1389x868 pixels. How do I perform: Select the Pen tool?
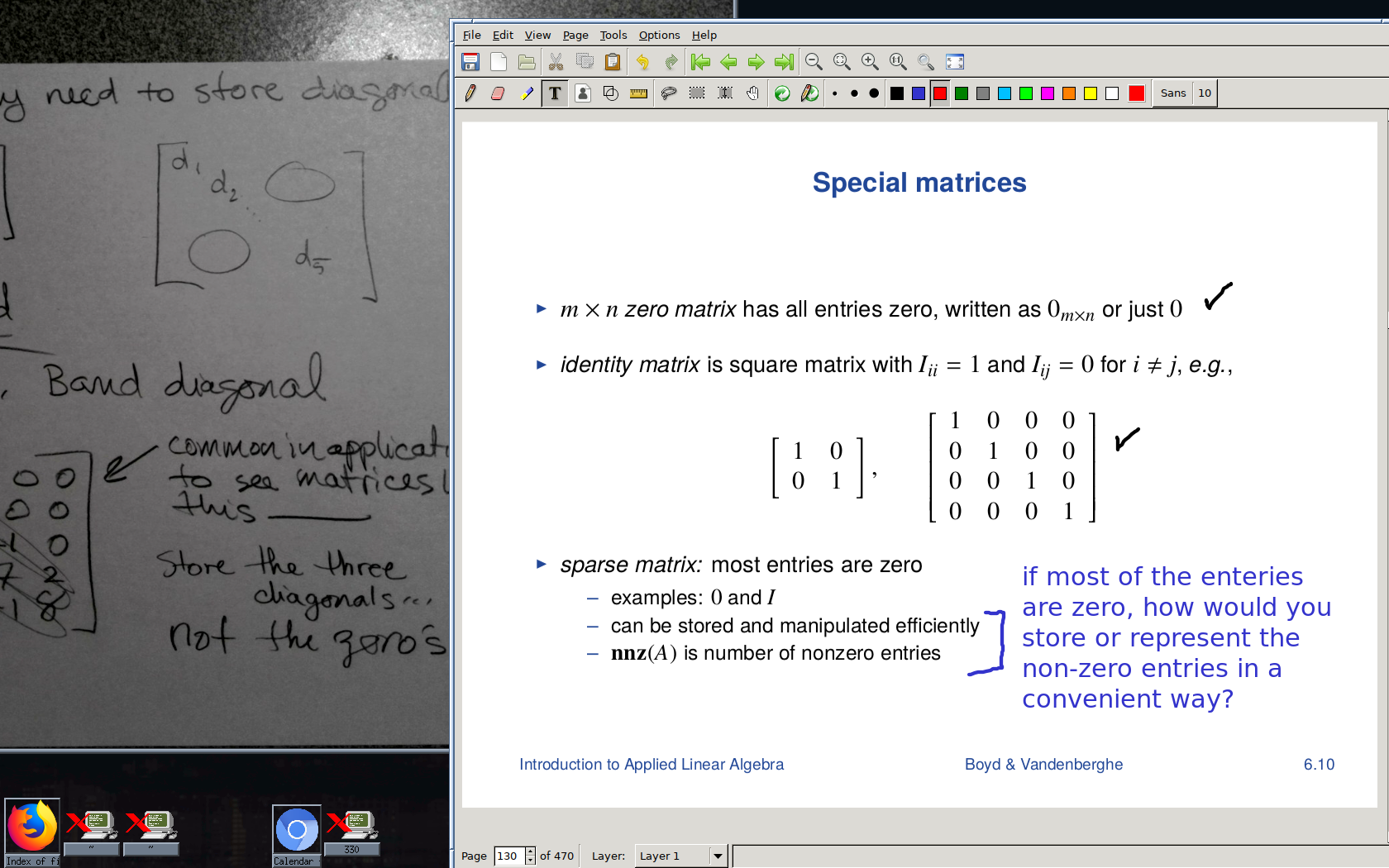[470, 93]
